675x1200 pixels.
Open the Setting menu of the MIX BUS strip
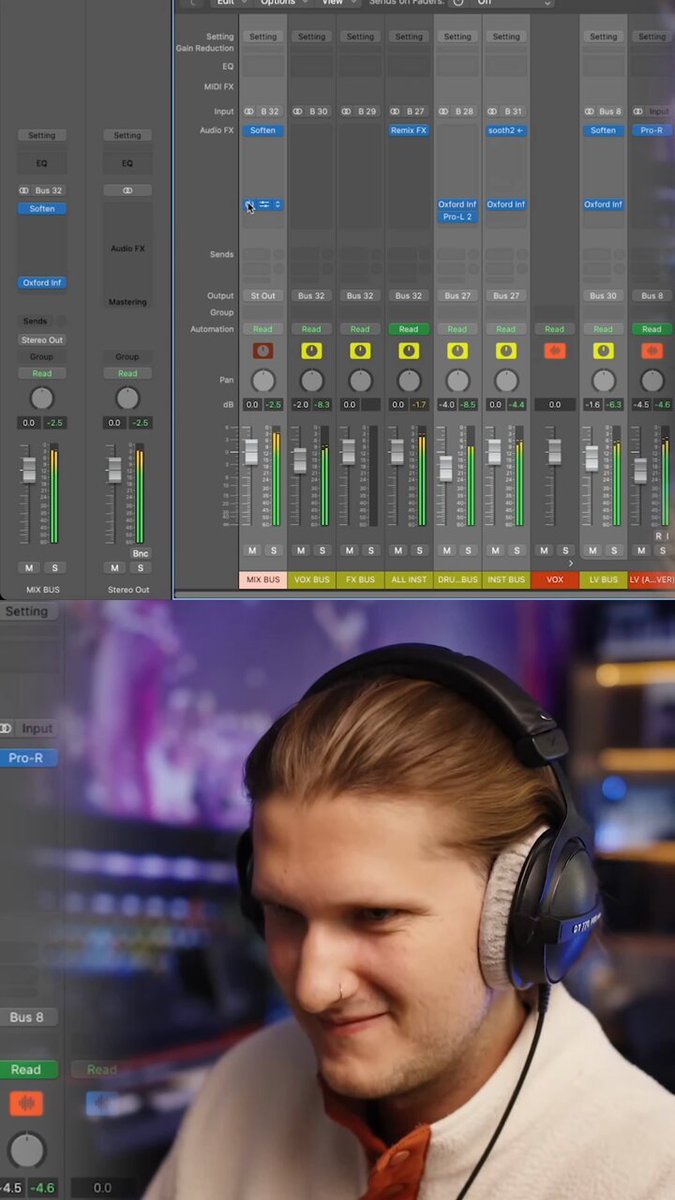point(263,37)
